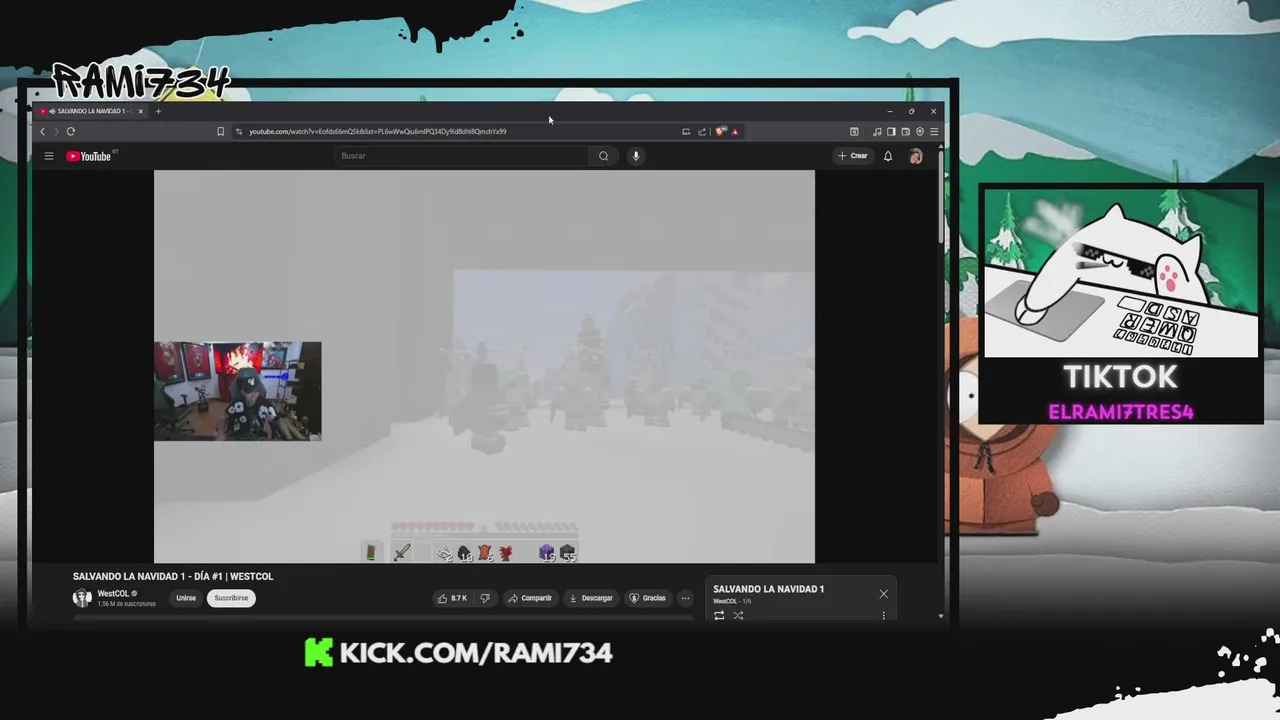This screenshot has width=1280, height=720.
Task: Open the Leo AI icon in toolbar
Action: point(854,131)
